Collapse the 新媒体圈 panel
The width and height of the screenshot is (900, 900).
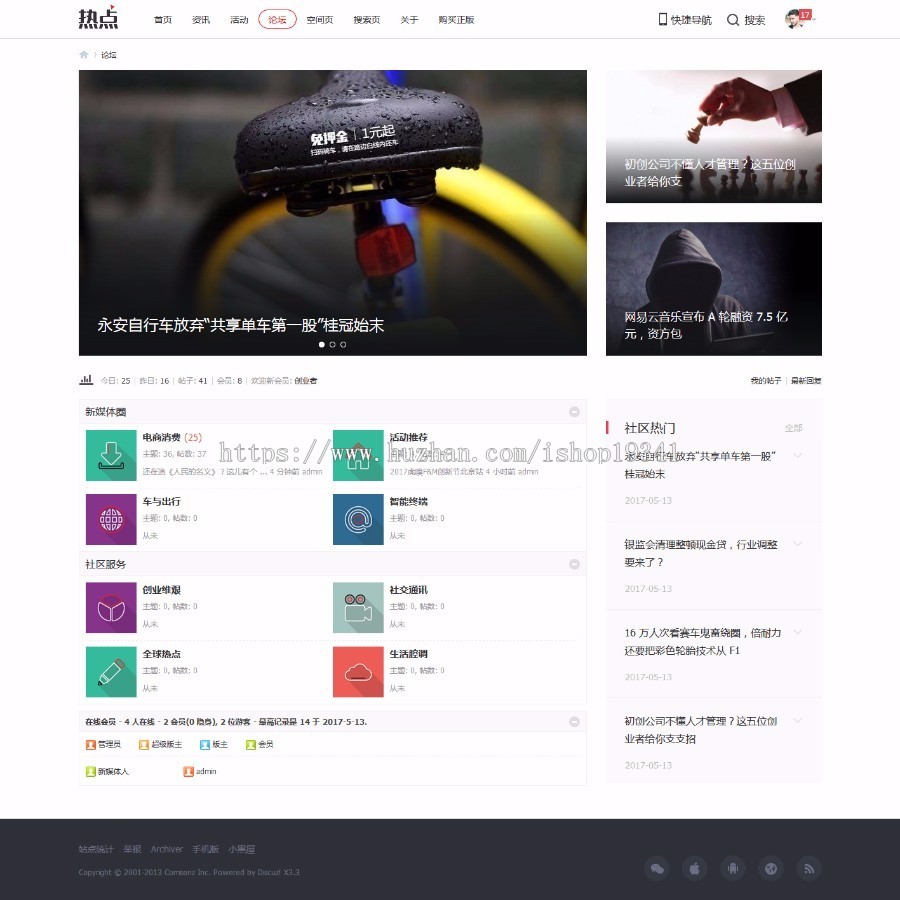[x=575, y=411]
